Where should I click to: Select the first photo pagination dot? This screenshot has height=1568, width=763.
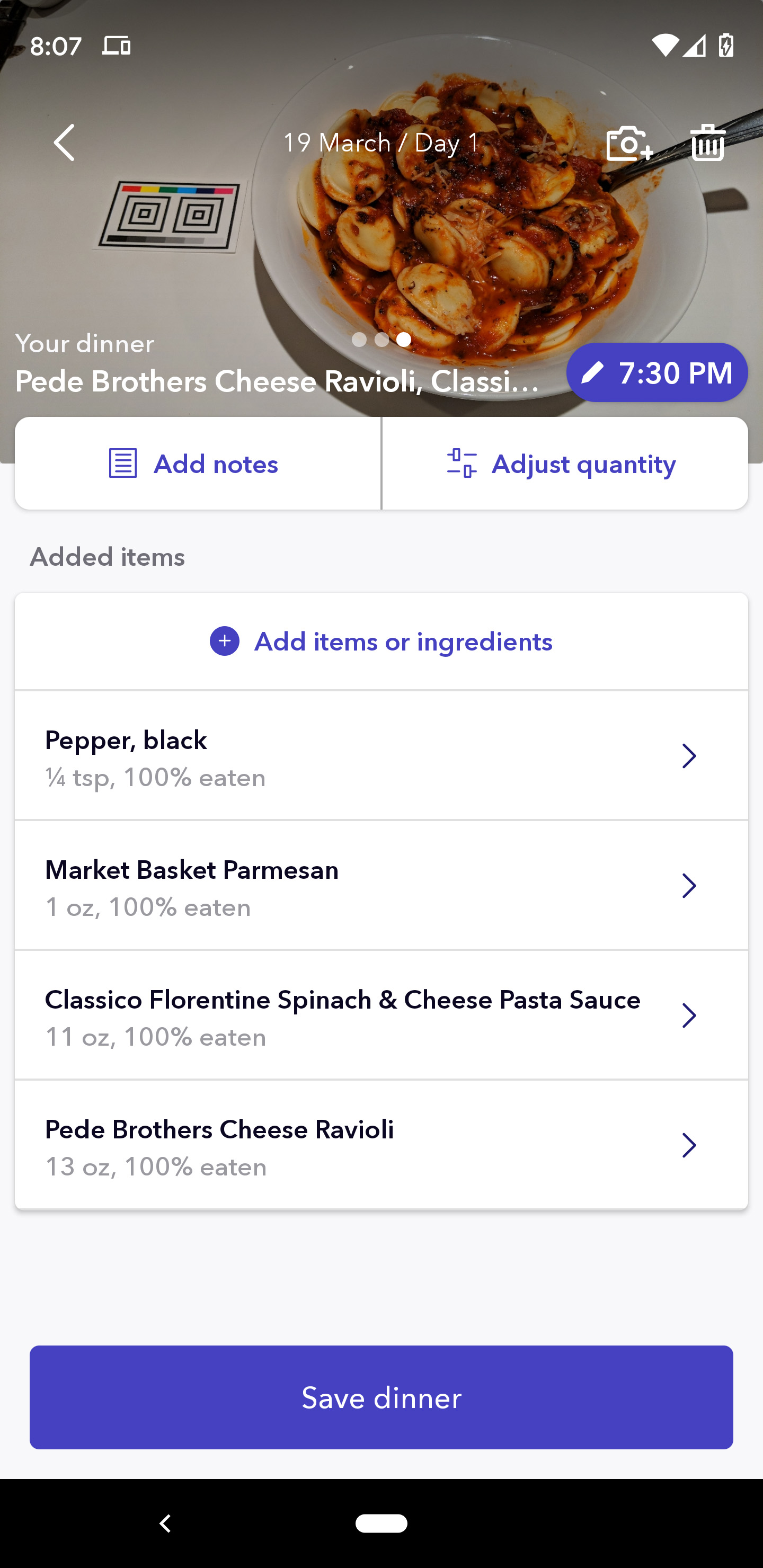(x=359, y=340)
